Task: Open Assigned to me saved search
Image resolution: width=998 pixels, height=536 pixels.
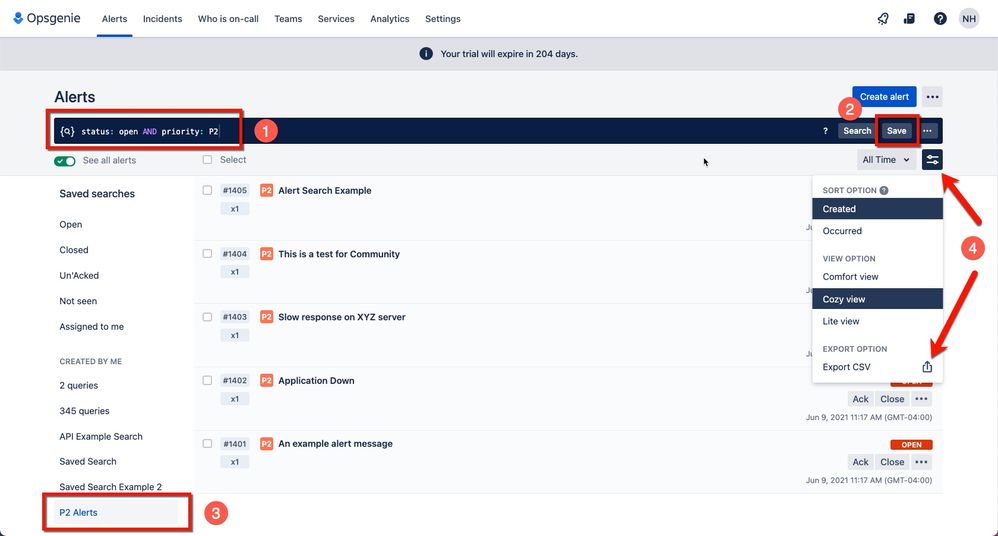Action: coord(92,327)
